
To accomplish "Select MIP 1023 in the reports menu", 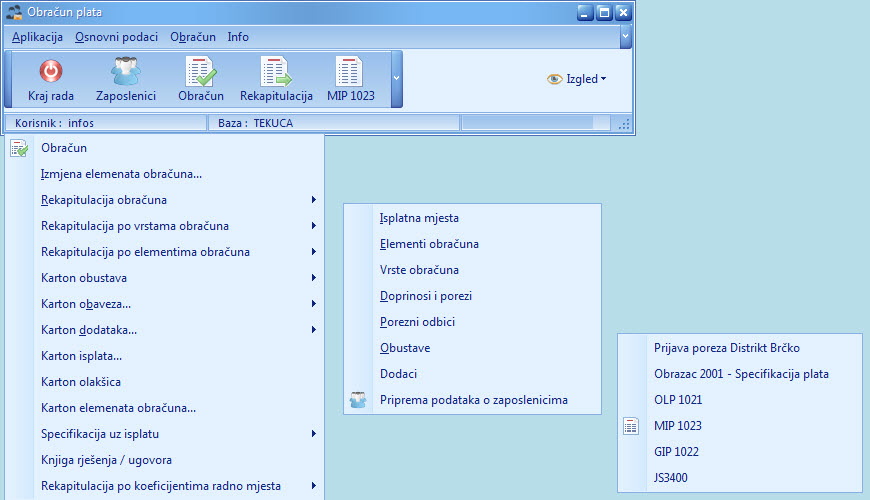I will click(x=677, y=426).
